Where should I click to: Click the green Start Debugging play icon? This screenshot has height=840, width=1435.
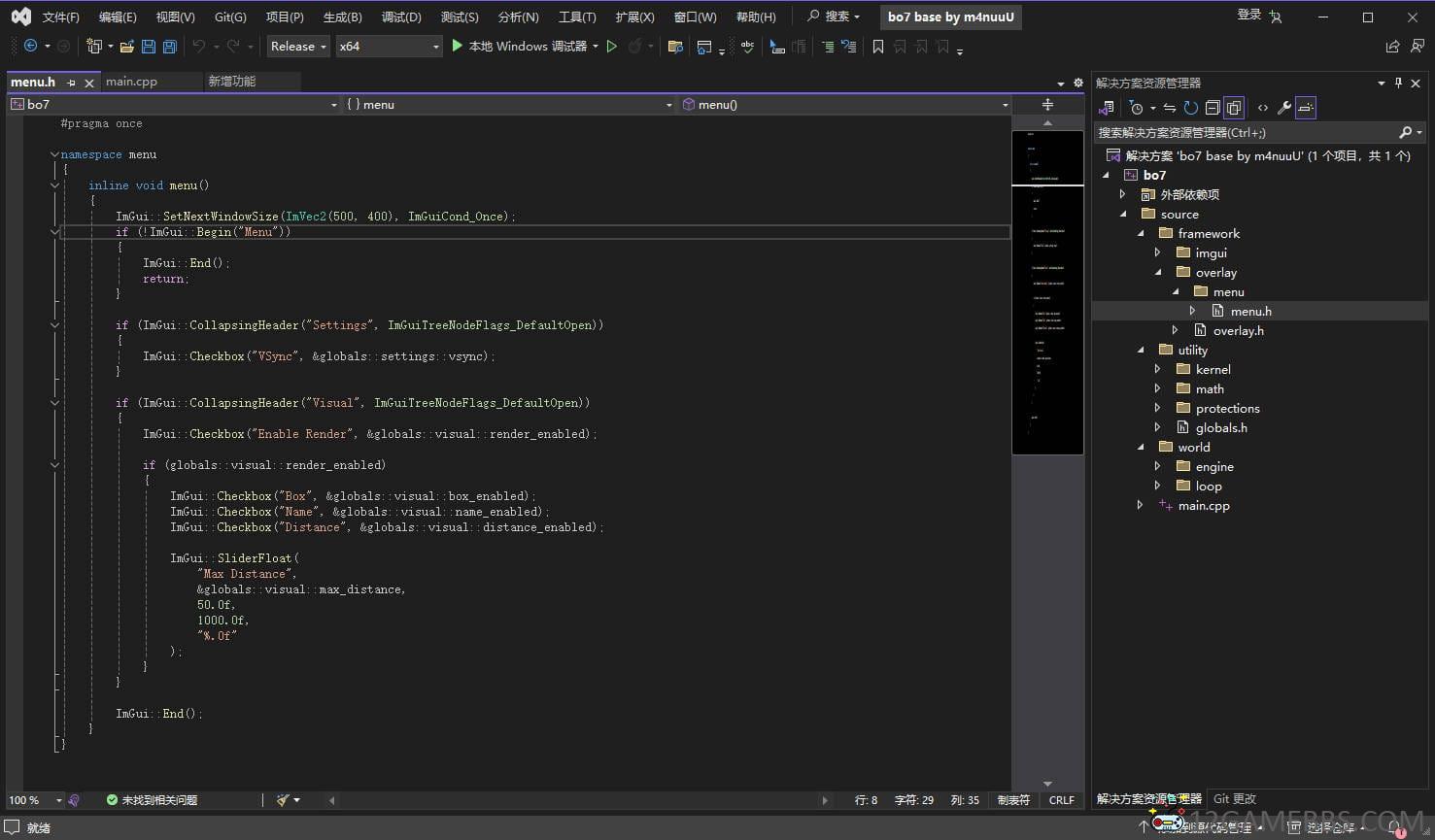click(x=458, y=46)
